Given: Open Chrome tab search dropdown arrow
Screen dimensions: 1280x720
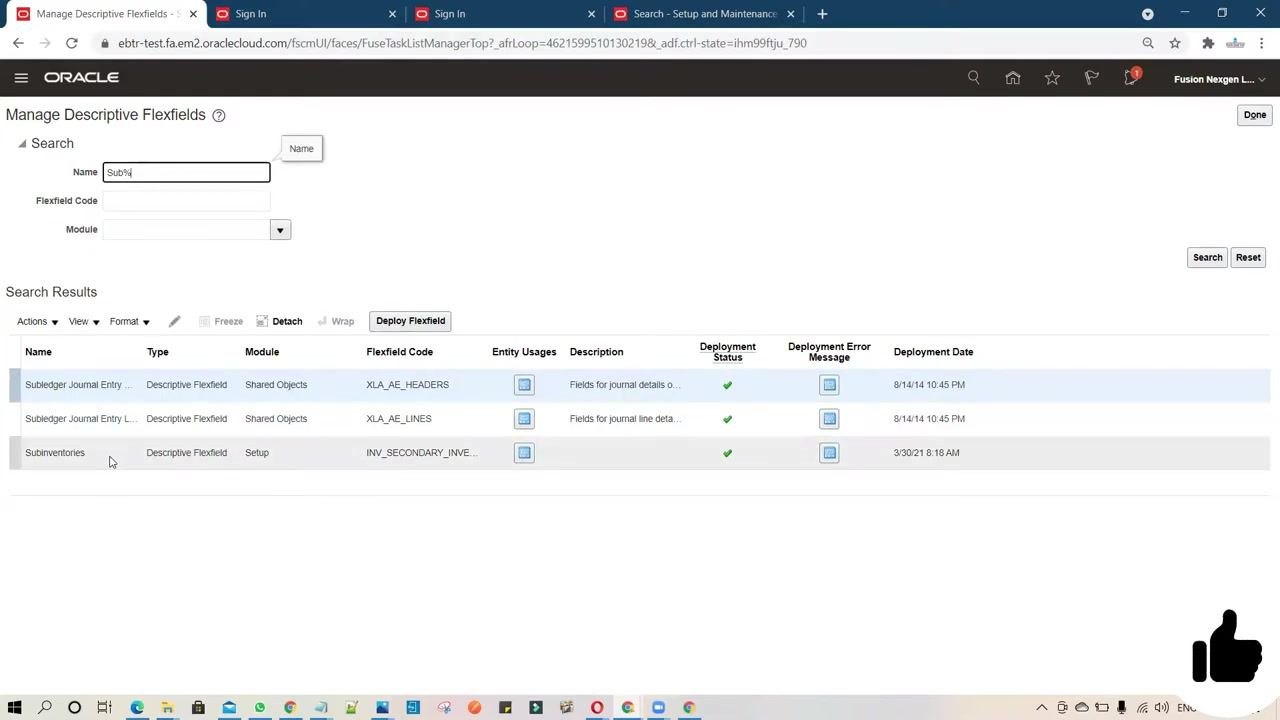Looking at the screenshot, I should coord(1148,14).
